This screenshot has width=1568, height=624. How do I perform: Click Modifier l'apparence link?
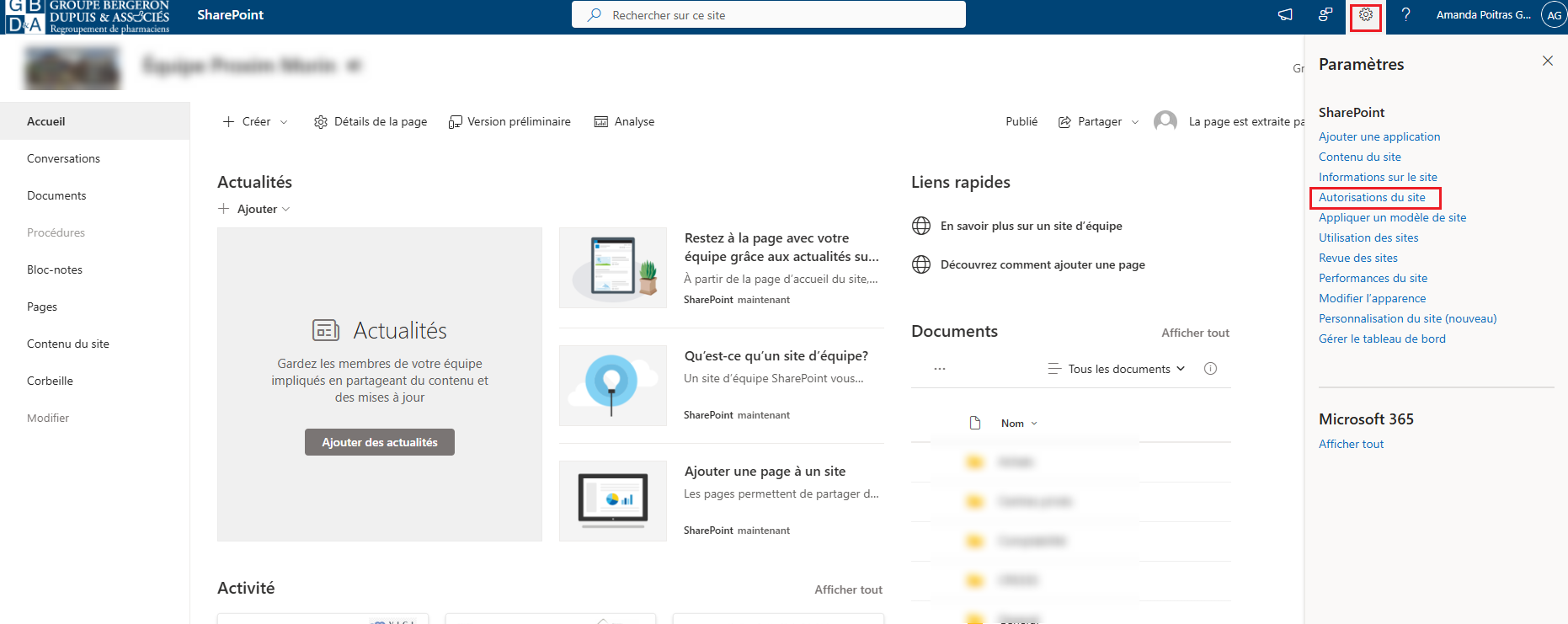click(x=1372, y=298)
